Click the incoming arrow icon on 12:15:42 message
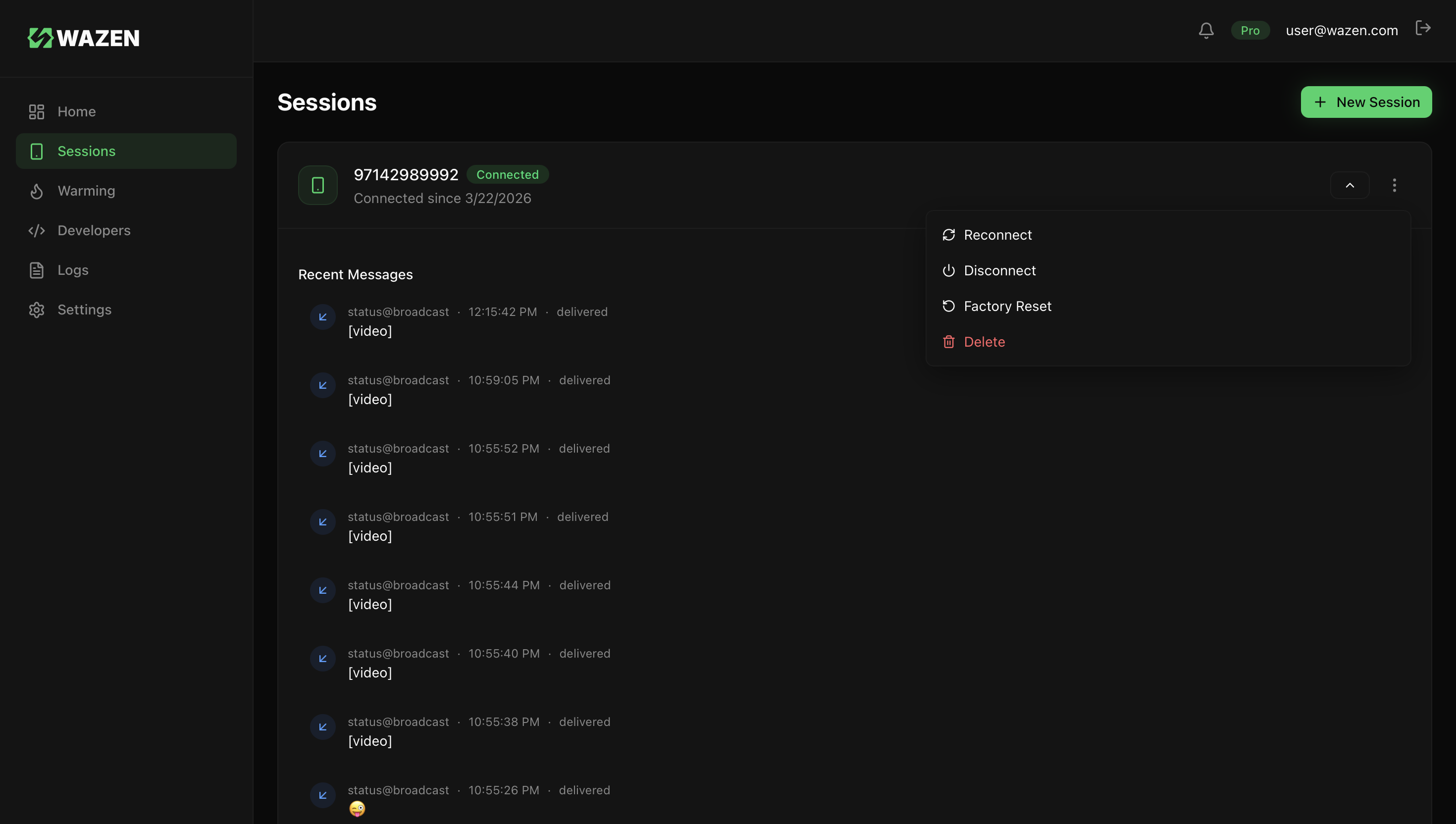 tap(322, 317)
